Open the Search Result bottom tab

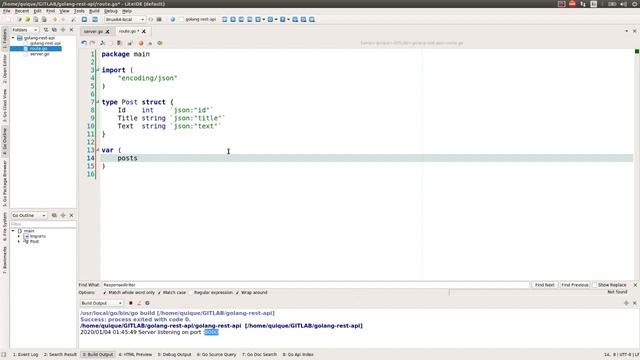pyautogui.click(x=60, y=355)
